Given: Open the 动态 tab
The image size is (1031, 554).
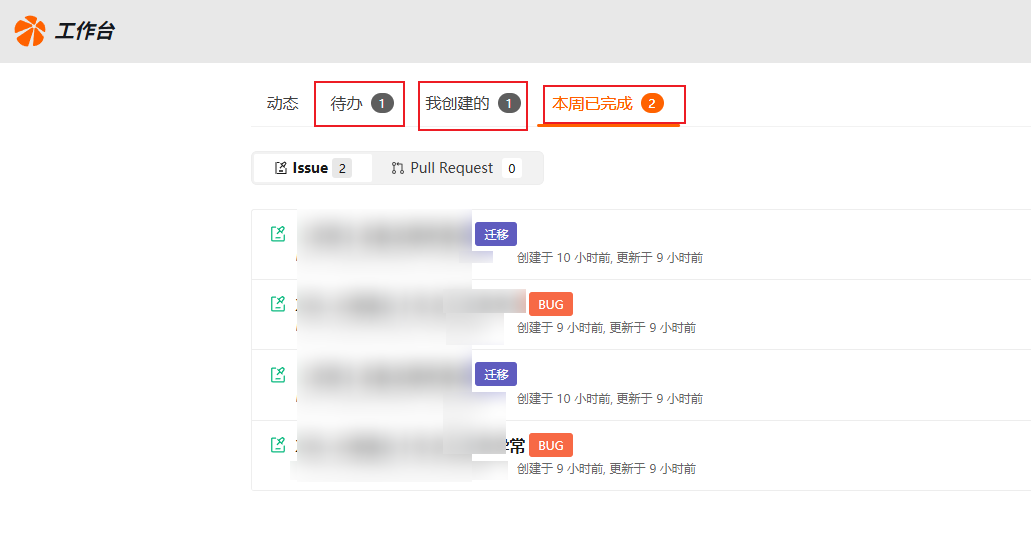Looking at the screenshot, I should click(x=282, y=104).
